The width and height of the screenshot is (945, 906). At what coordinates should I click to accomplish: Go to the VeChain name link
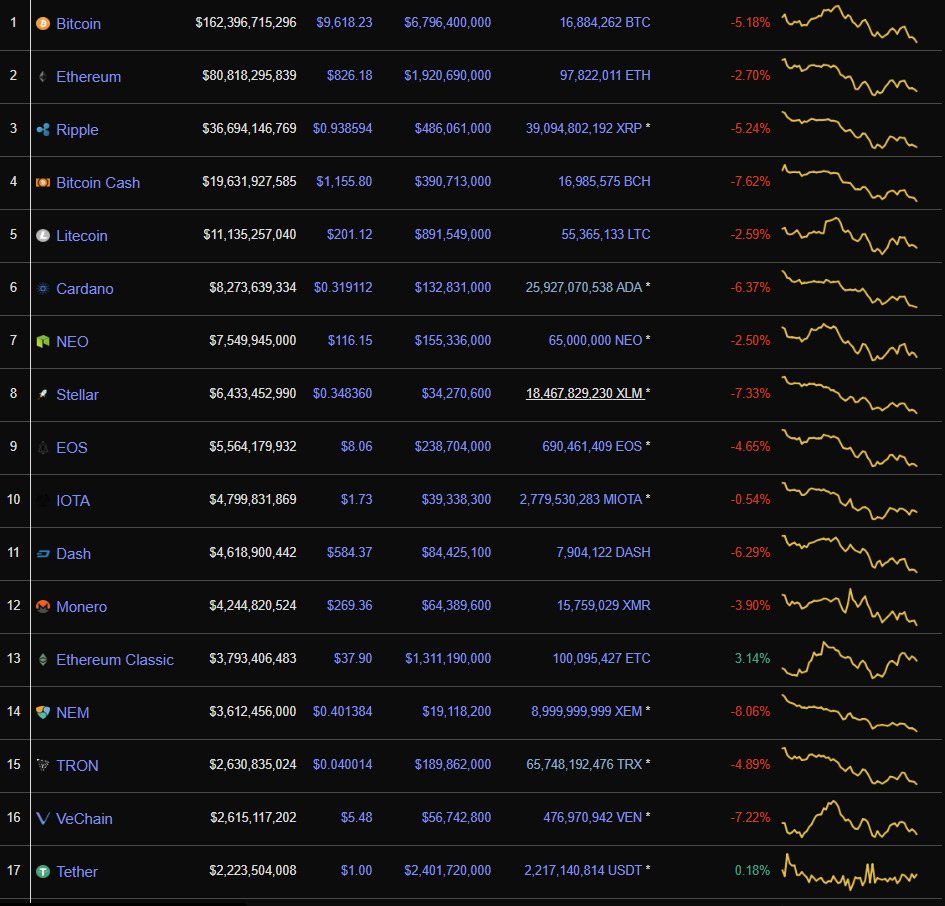(x=84, y=819)
